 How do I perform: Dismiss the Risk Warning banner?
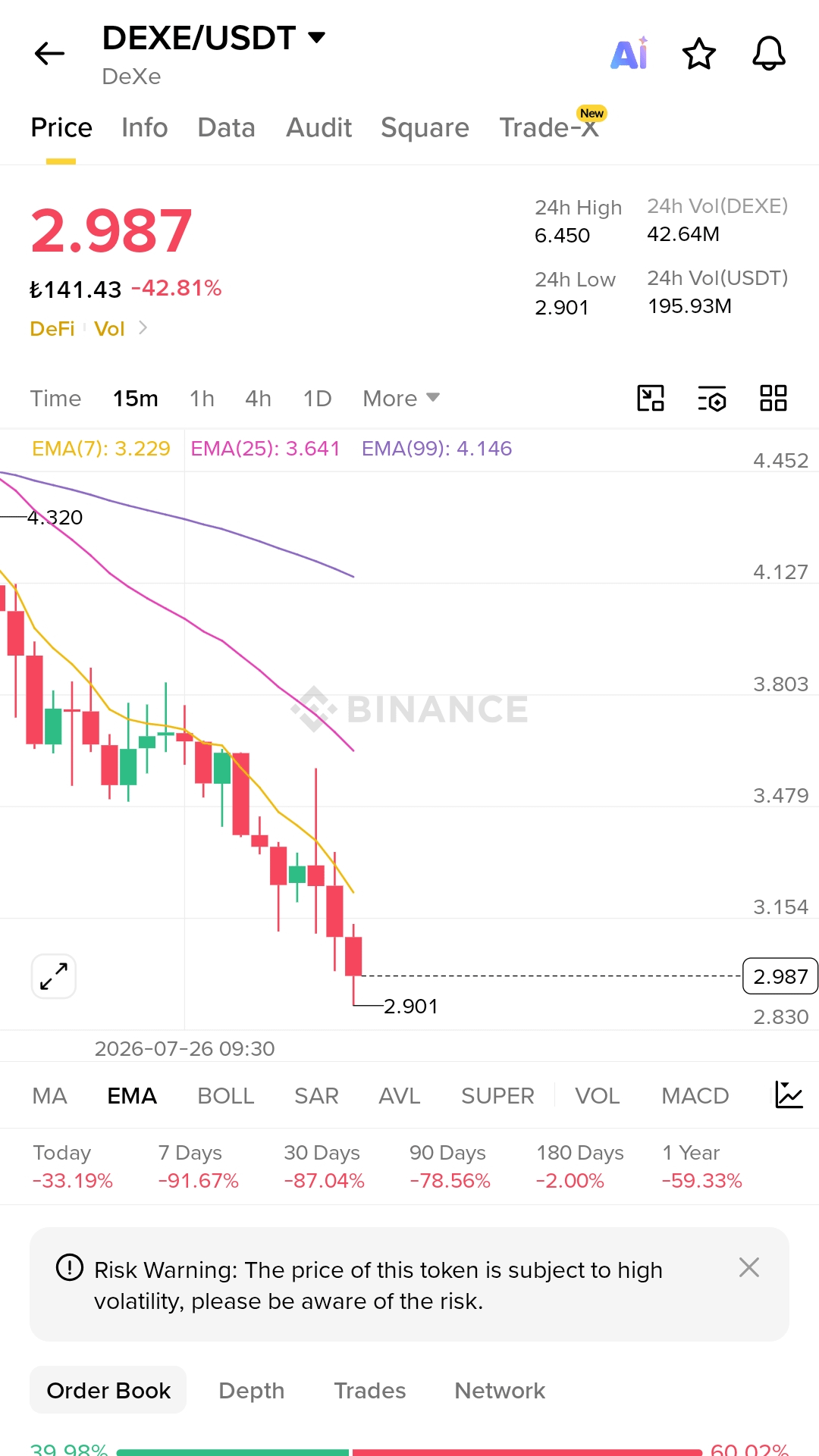click(749, 1267)
